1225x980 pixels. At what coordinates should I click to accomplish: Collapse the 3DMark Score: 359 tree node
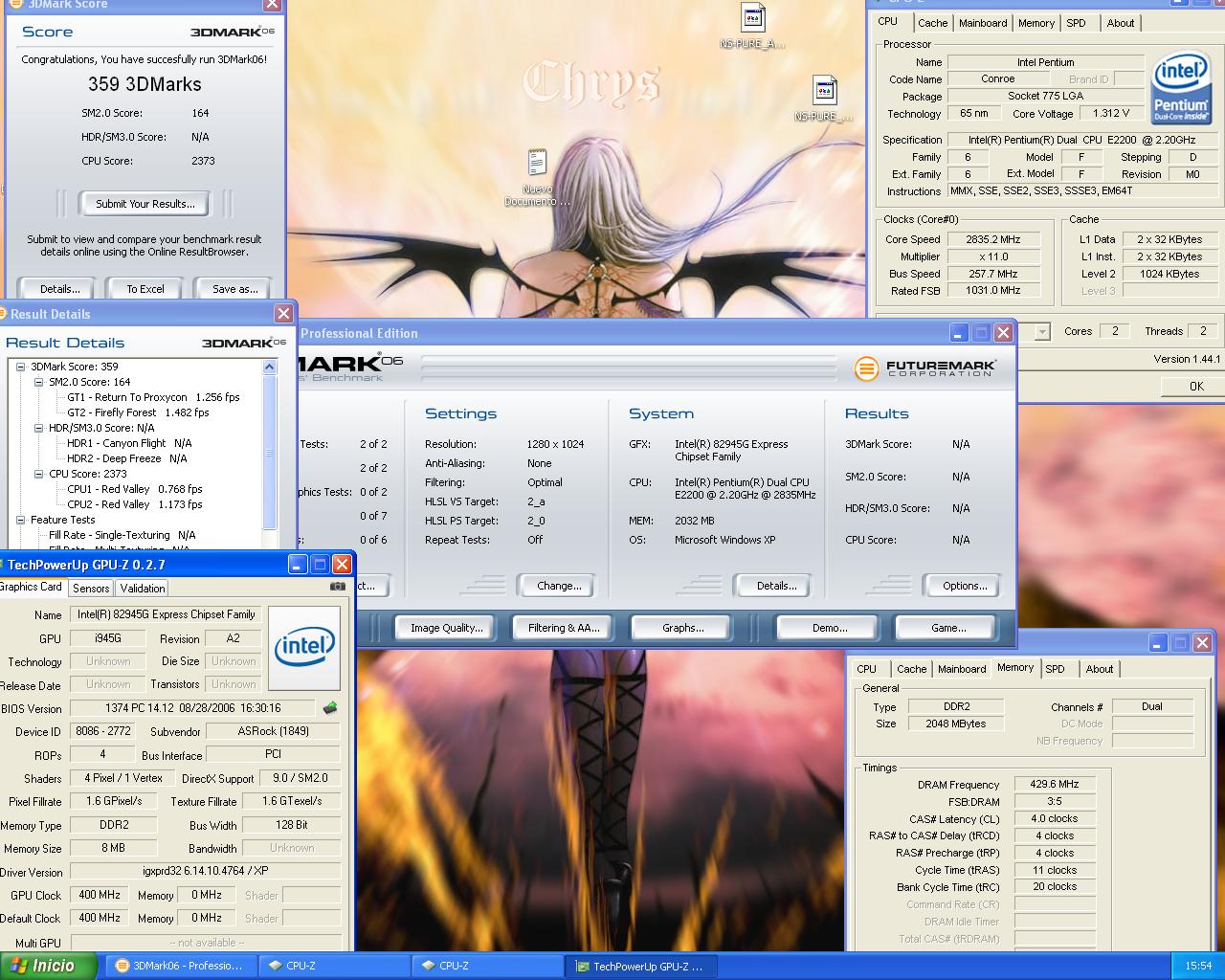[20, 367]
